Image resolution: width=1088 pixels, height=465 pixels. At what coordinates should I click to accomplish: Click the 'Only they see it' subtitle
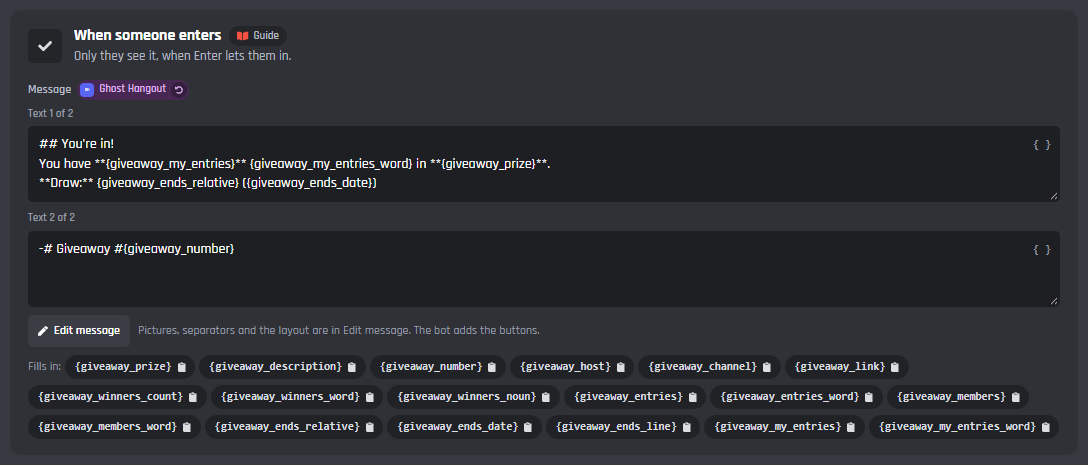182,56
